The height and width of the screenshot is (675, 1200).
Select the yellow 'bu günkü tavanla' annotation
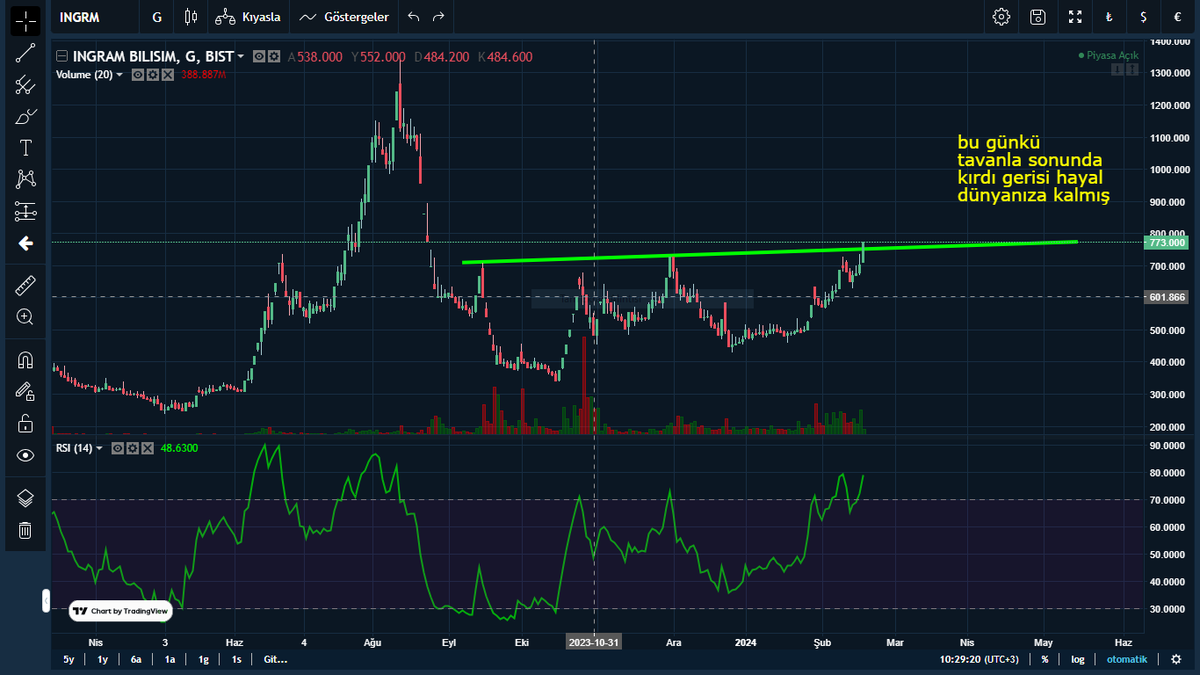1033,169
